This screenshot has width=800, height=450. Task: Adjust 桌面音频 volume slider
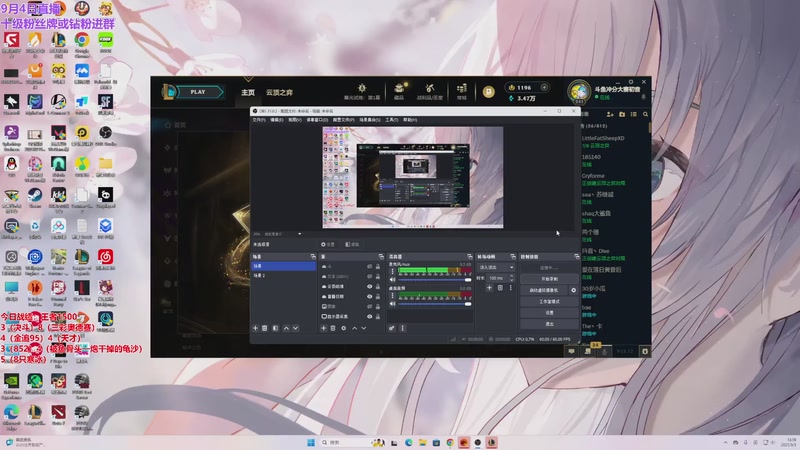click(434, 304)
